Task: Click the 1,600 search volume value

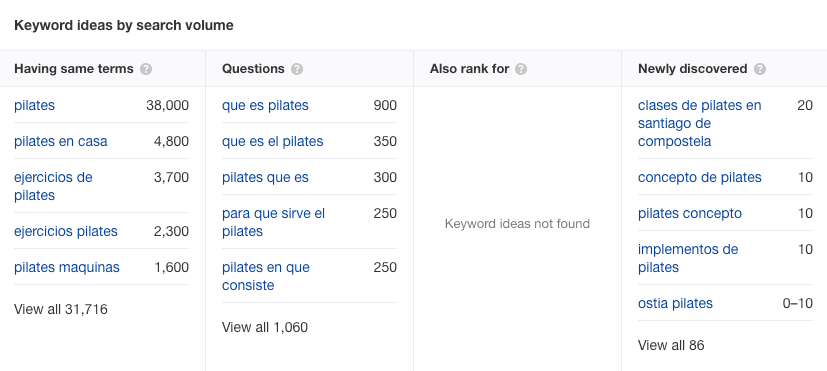Action: click(171, 267)
